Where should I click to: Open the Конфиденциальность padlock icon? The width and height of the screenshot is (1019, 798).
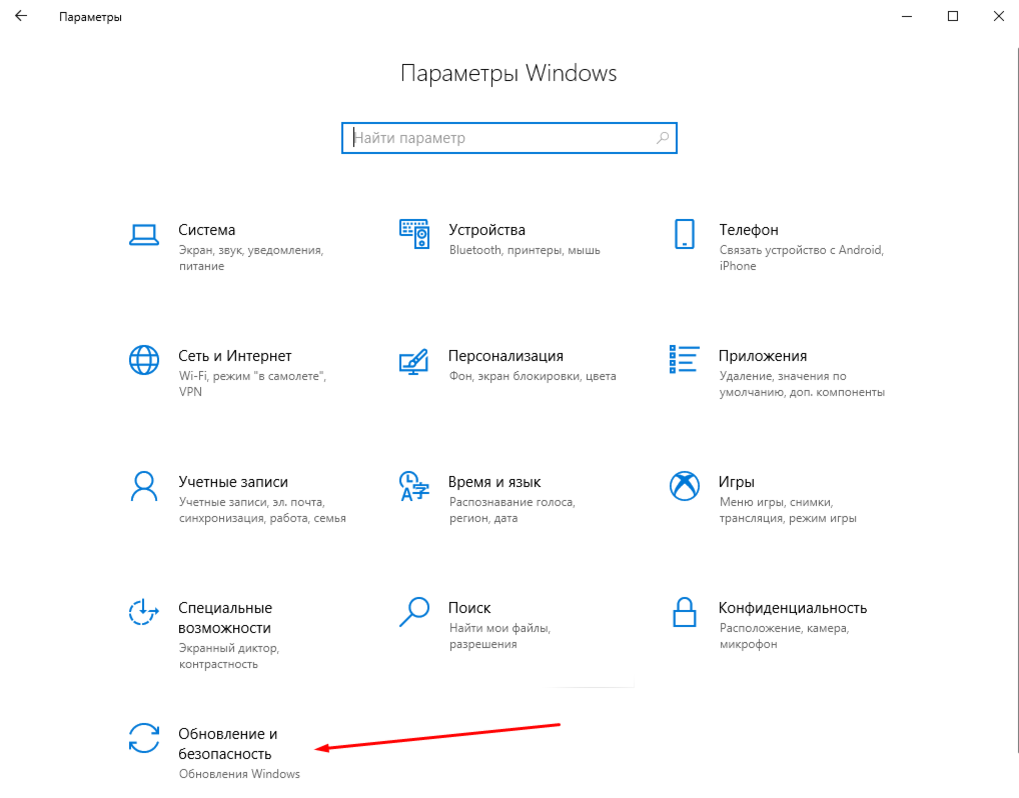point(684,612)
